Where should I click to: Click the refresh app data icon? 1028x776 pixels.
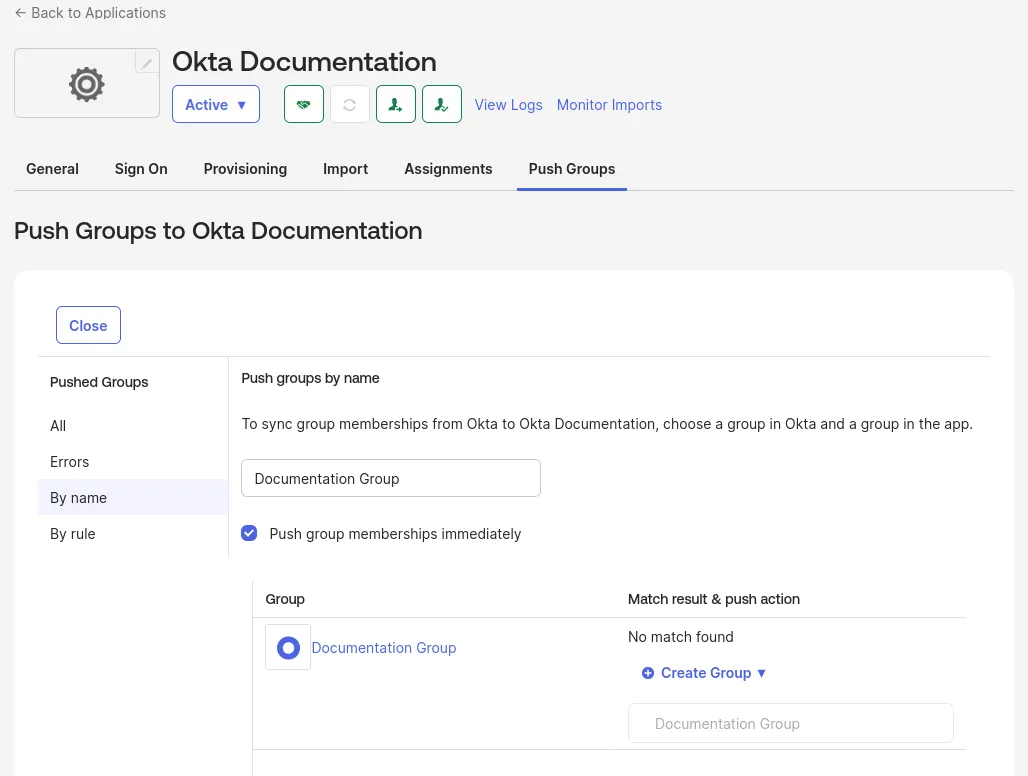349,104
